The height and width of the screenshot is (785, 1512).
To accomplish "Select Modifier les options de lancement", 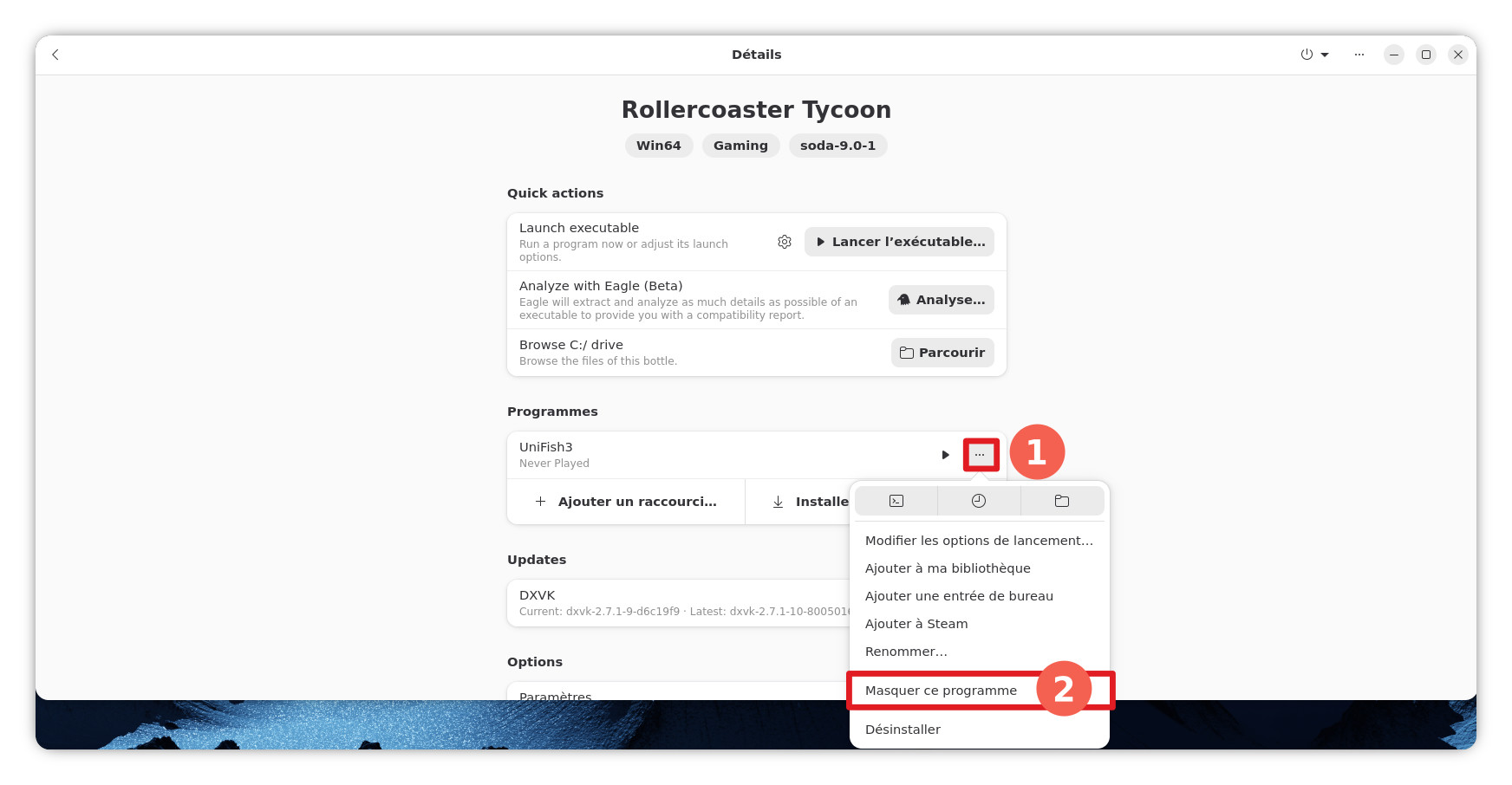I will coord(978,541).
